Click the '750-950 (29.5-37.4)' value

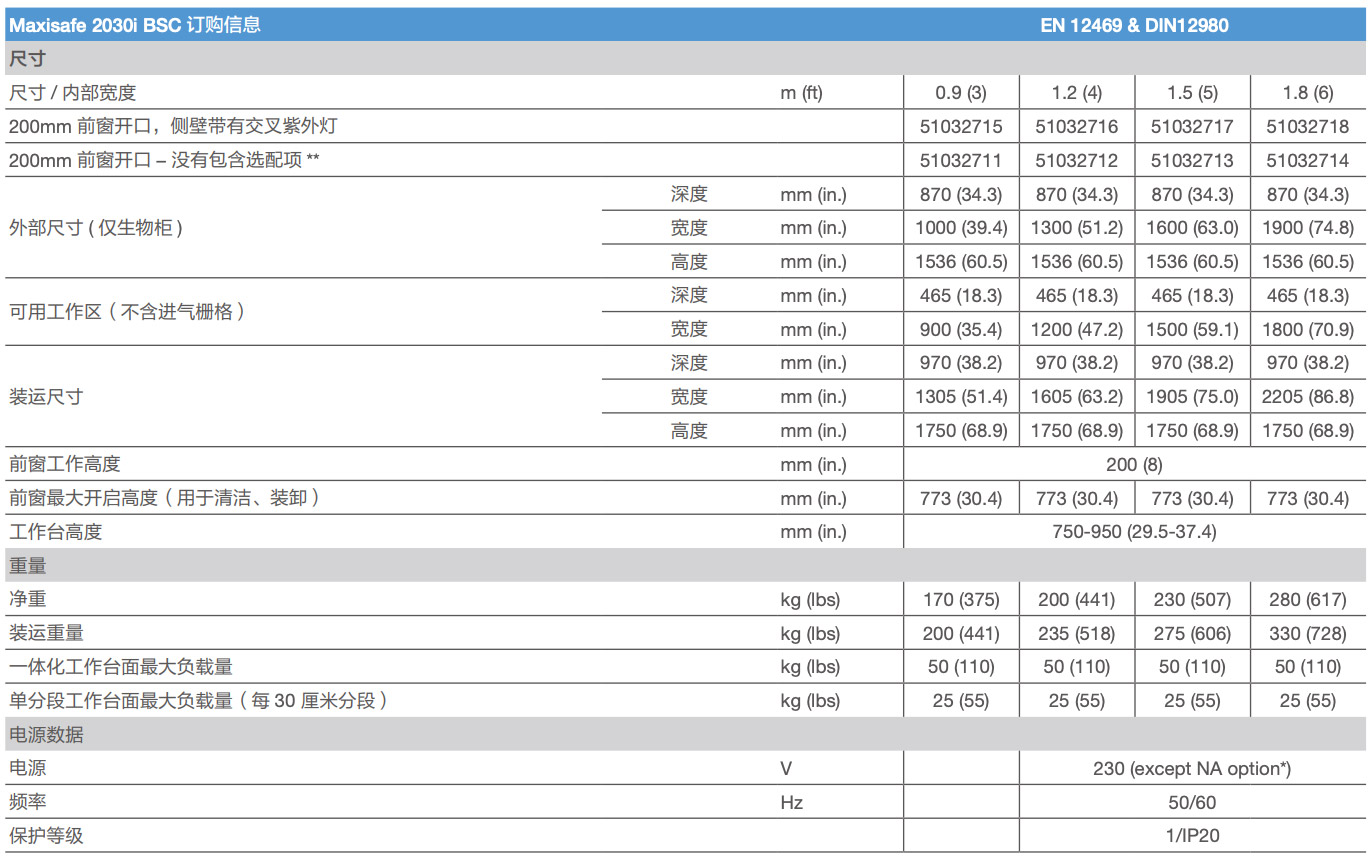(1134, 532)
